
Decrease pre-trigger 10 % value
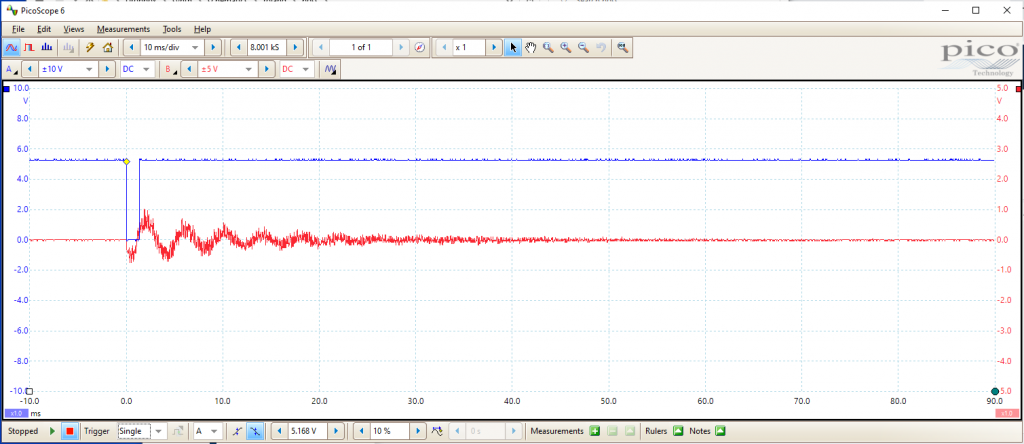pos(361,432)
